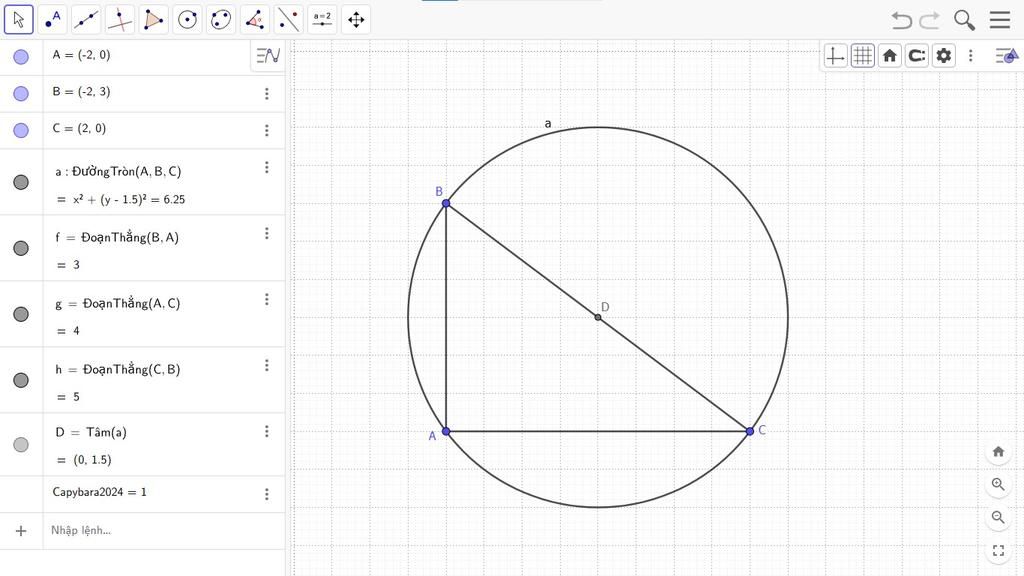This screenshot has height=576, width=1024.
Task: Hide circle a using its visibility marble
Action: (21, 182)
